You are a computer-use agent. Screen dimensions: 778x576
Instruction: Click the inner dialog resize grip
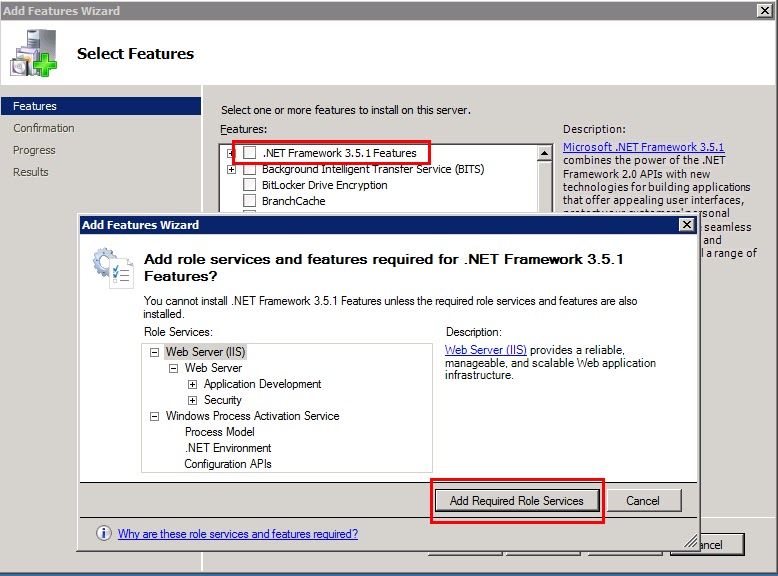[690, 542]
